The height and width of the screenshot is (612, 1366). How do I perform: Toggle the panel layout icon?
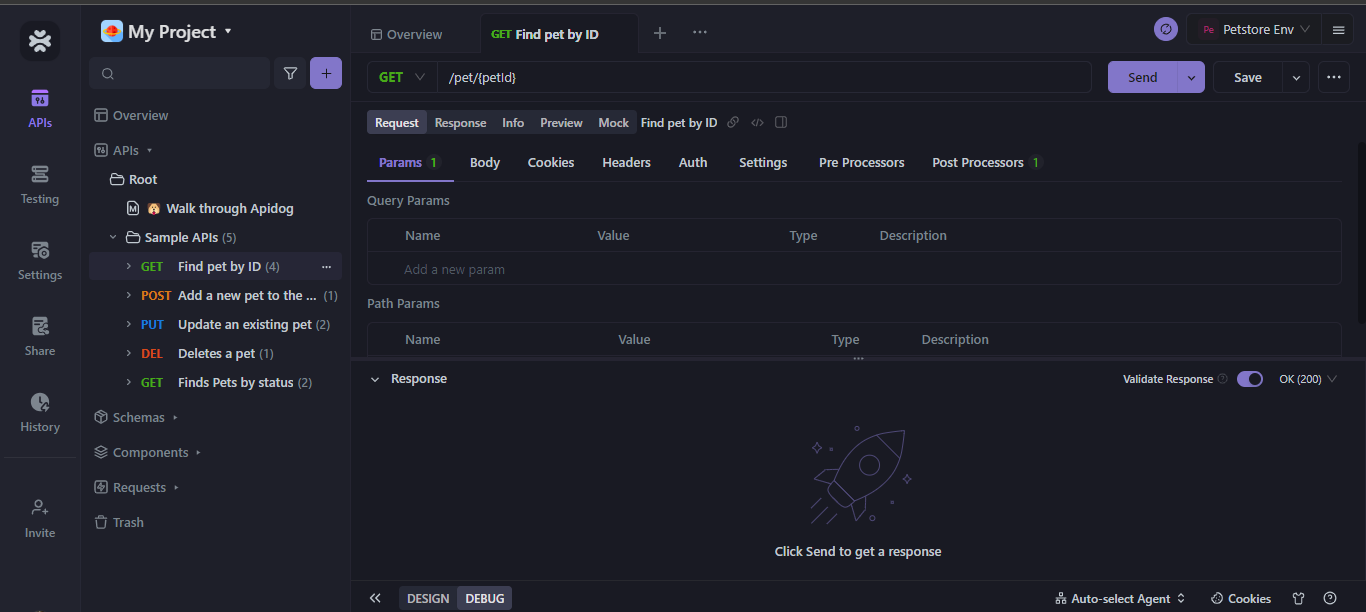coord(781,123)
